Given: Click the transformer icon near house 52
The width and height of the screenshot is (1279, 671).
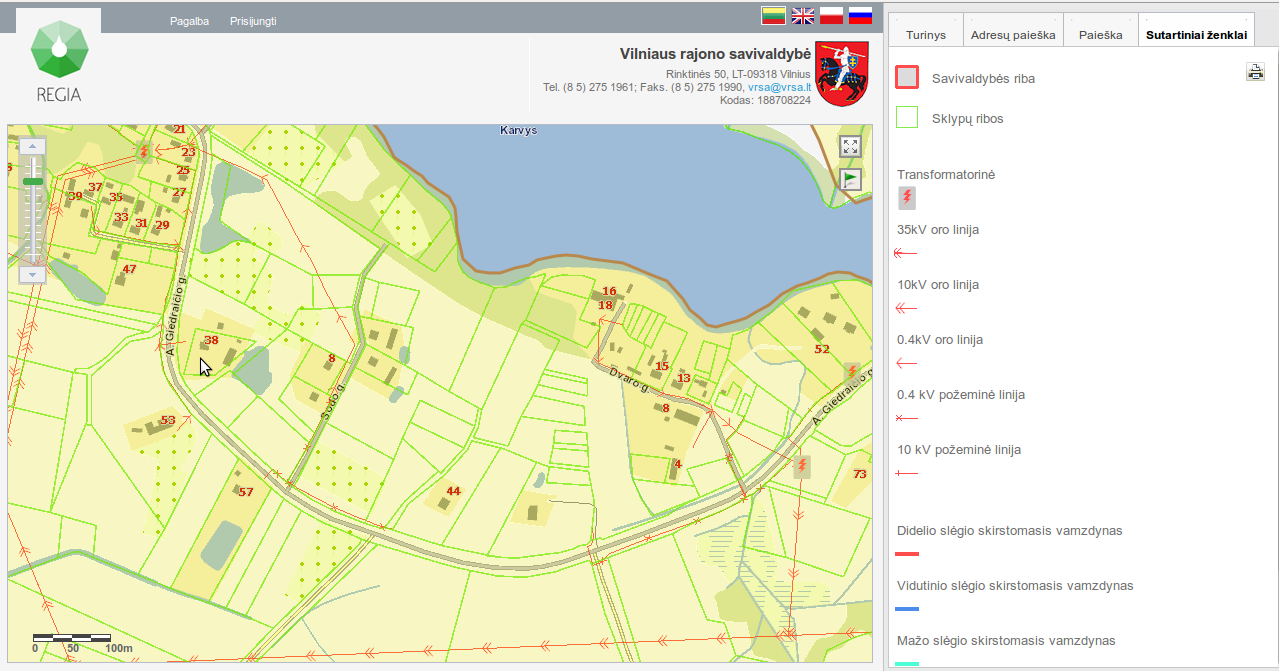Looking at the screenshot, I should 852,372.
